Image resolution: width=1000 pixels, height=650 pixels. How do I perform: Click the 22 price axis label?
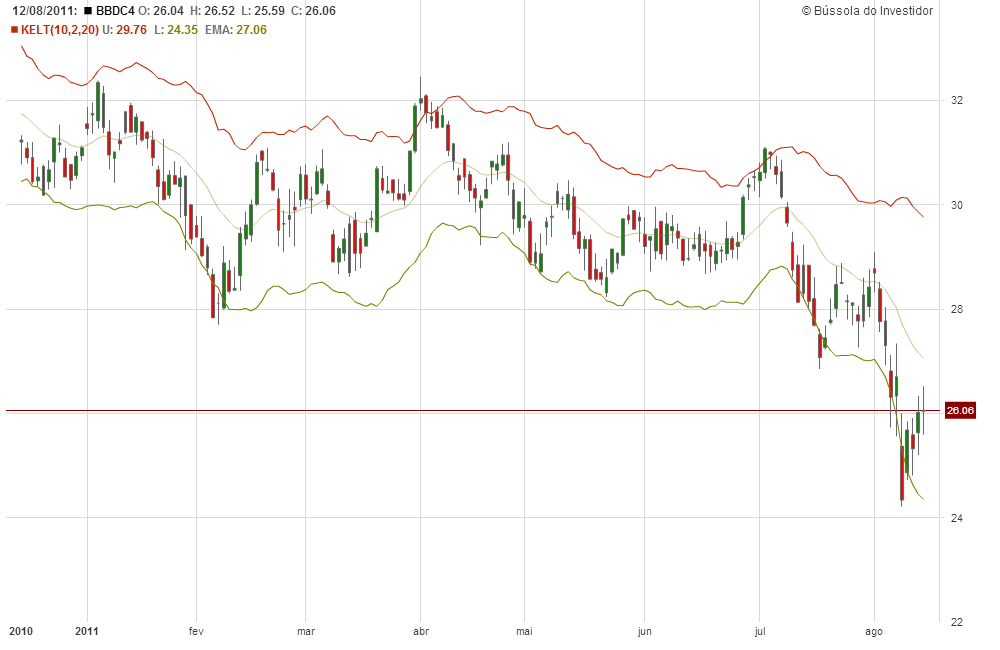pyautogui.click(x=957, y=622)
